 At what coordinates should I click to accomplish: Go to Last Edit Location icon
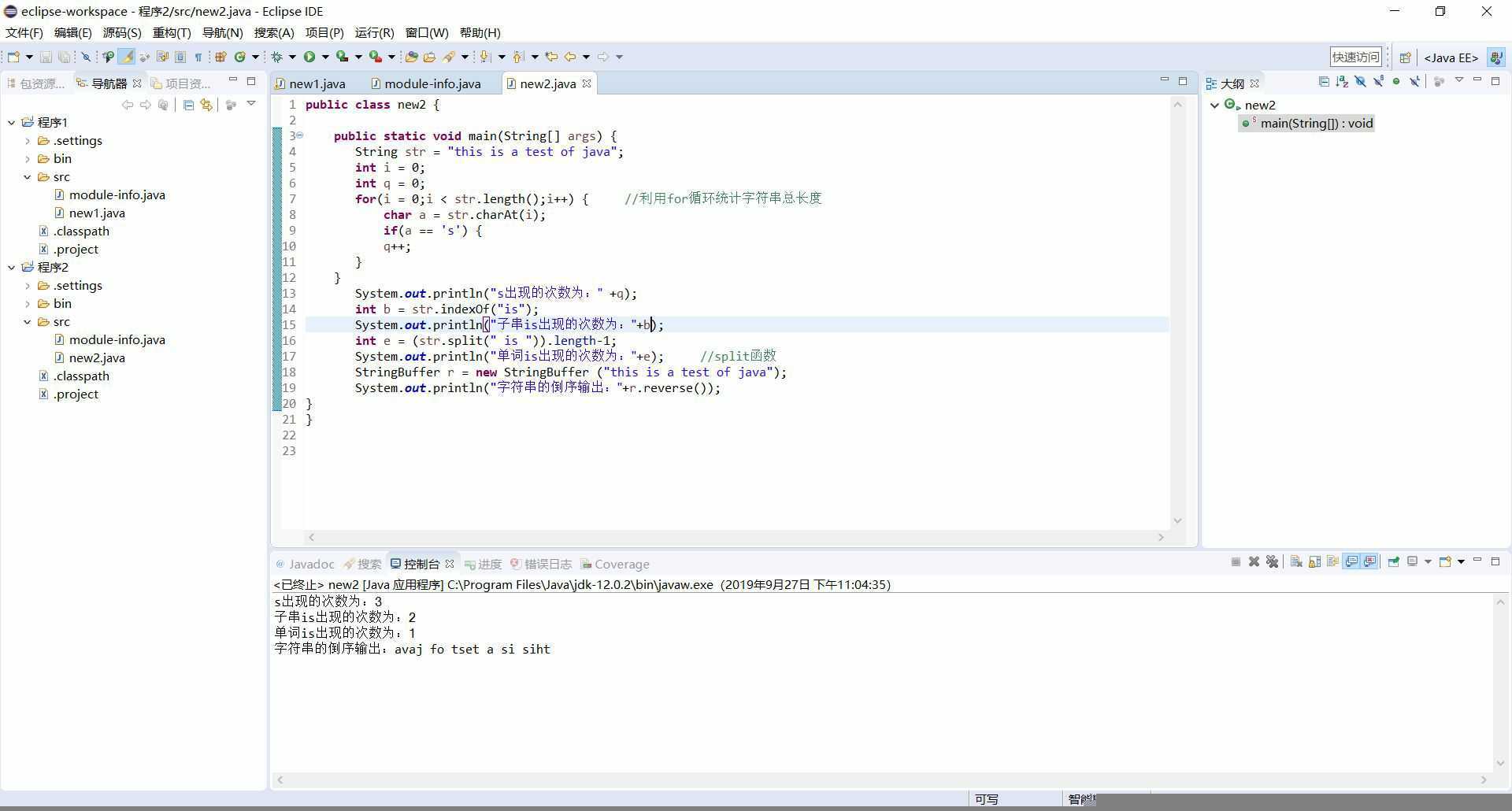pyautogui.click(x=551, y=57)
